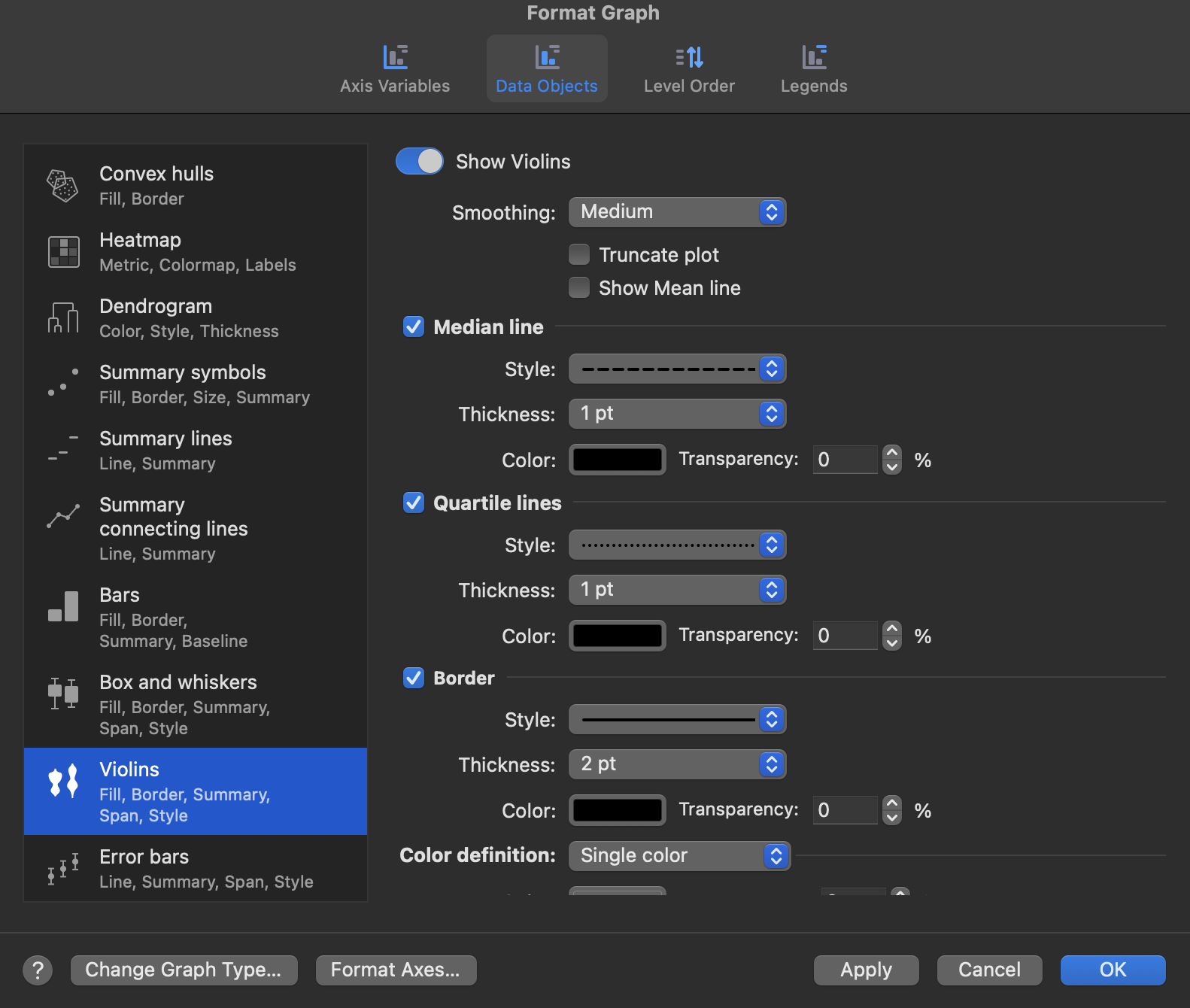The width and height of the screenshot is (1190, 1008).
Task: Click the Change Graph Type button
Action: [184, 970]
